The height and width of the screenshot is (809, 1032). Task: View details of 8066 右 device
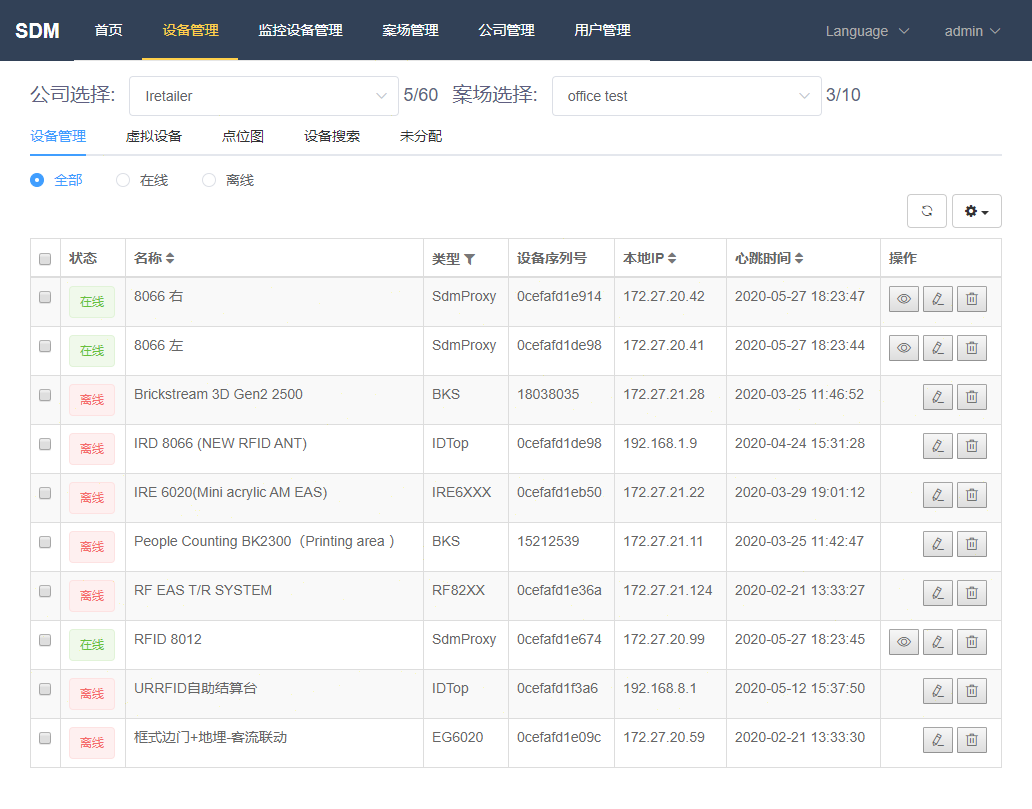click(x=904, y=299)
